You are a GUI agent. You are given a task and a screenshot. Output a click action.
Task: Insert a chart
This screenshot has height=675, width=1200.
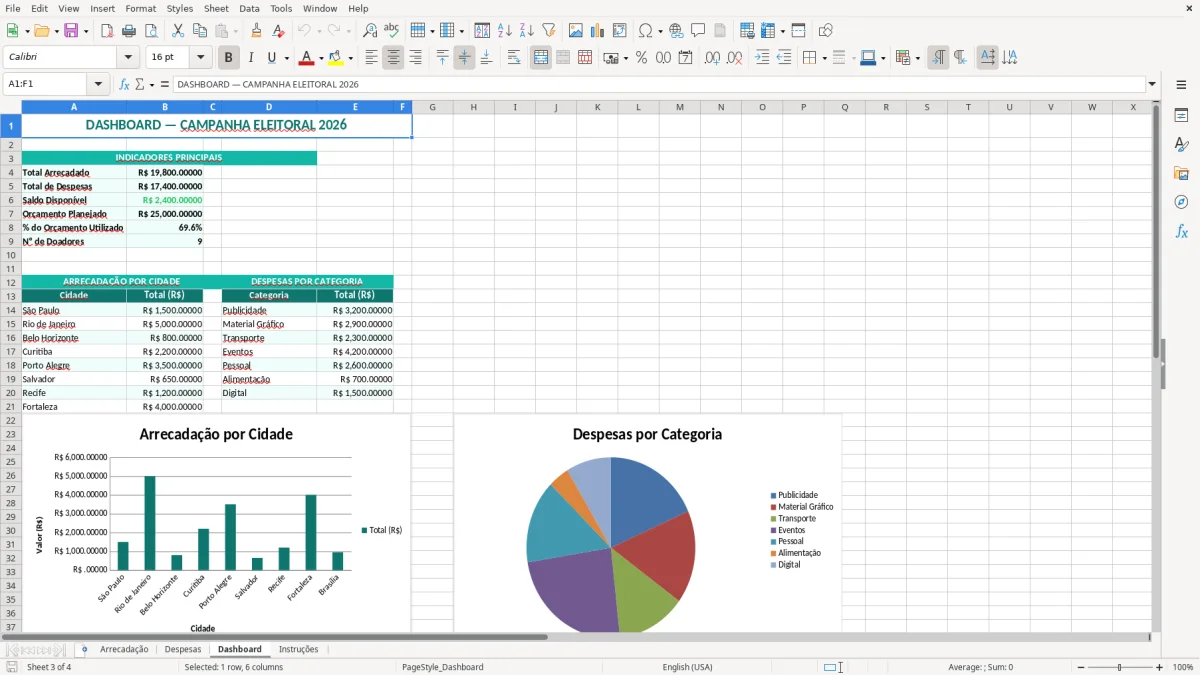pos(597,31)
